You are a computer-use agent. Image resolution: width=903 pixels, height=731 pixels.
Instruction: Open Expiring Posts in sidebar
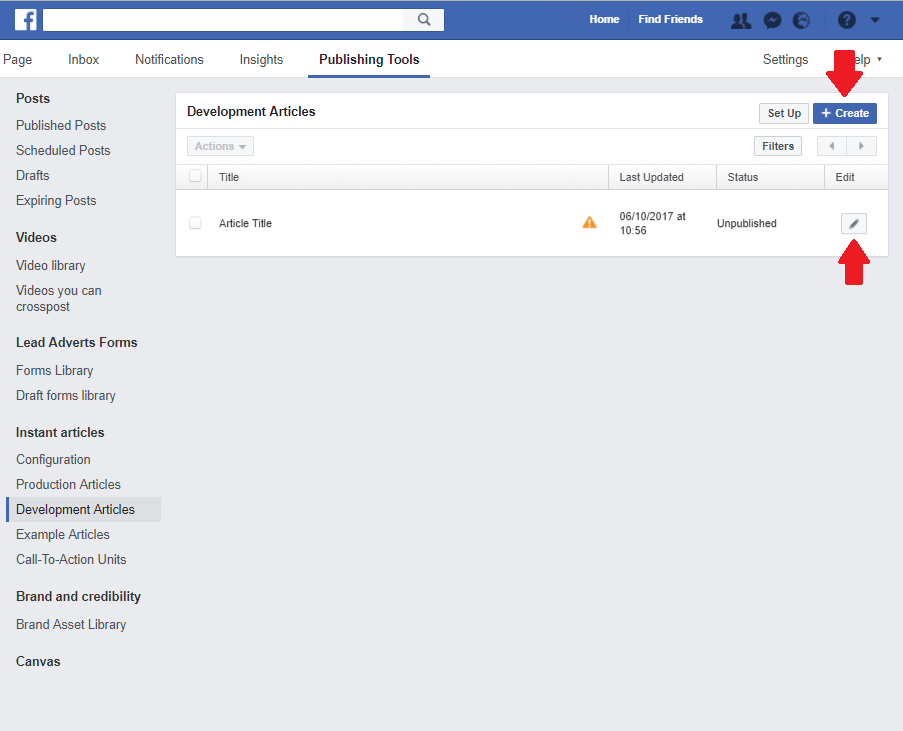(56, 200)
